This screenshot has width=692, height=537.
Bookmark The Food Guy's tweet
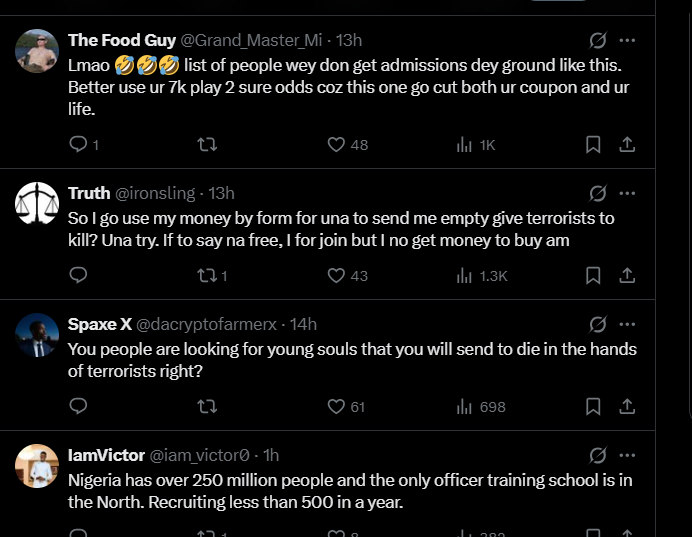point(593,144)
